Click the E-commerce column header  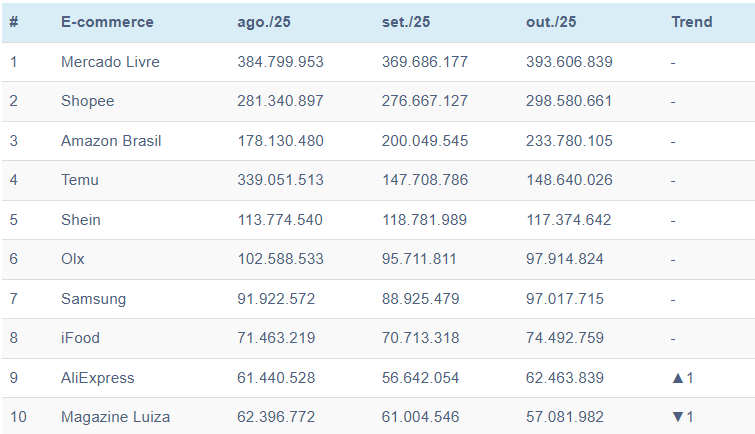[x=107, y=22]
